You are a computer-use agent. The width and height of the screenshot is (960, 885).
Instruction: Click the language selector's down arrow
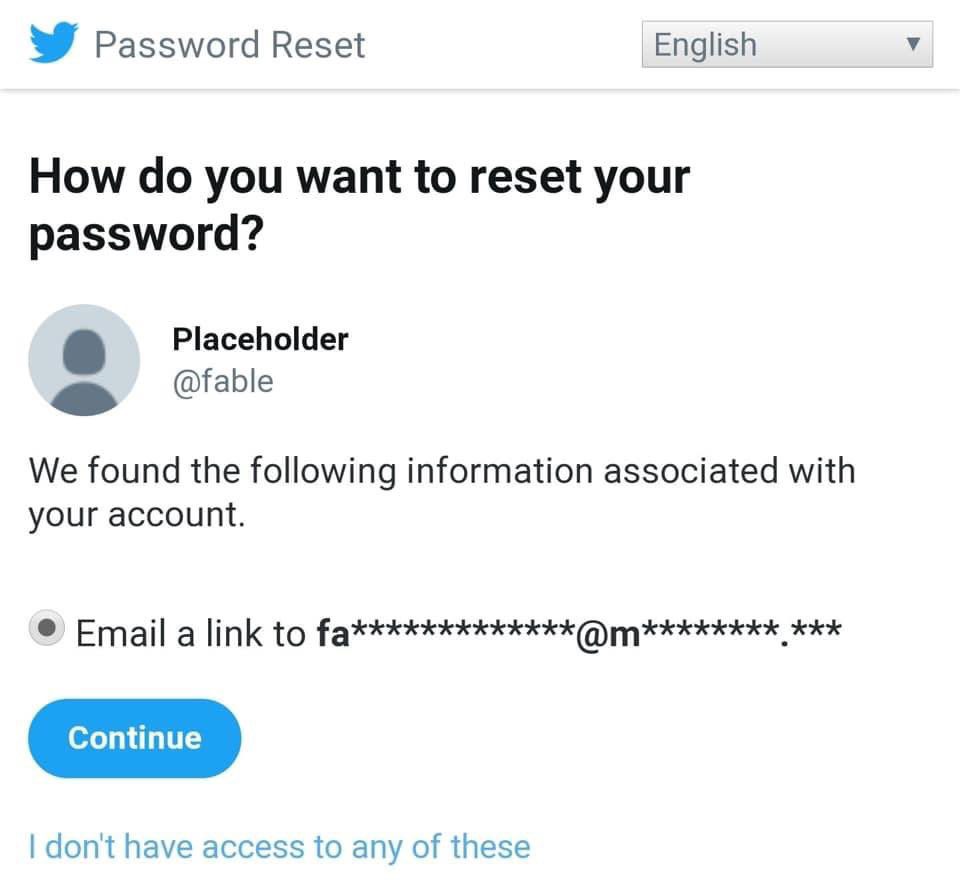[910, 46]
